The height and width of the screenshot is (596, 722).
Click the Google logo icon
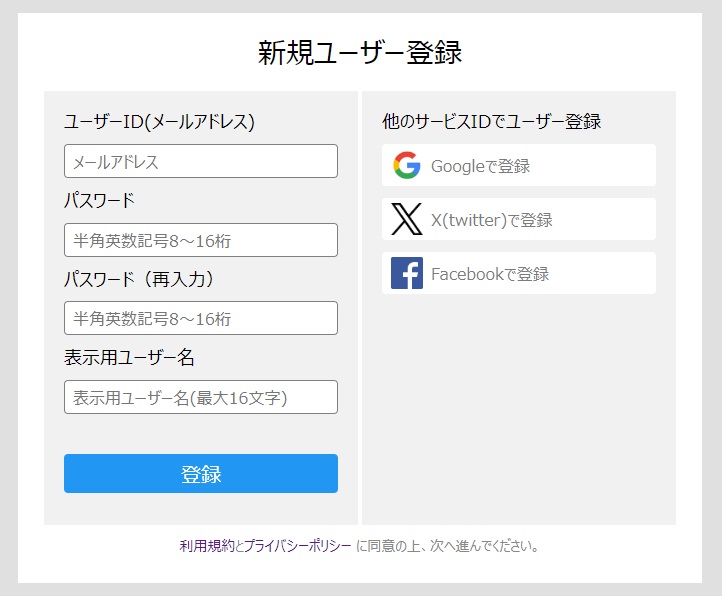tap(407, 165)
